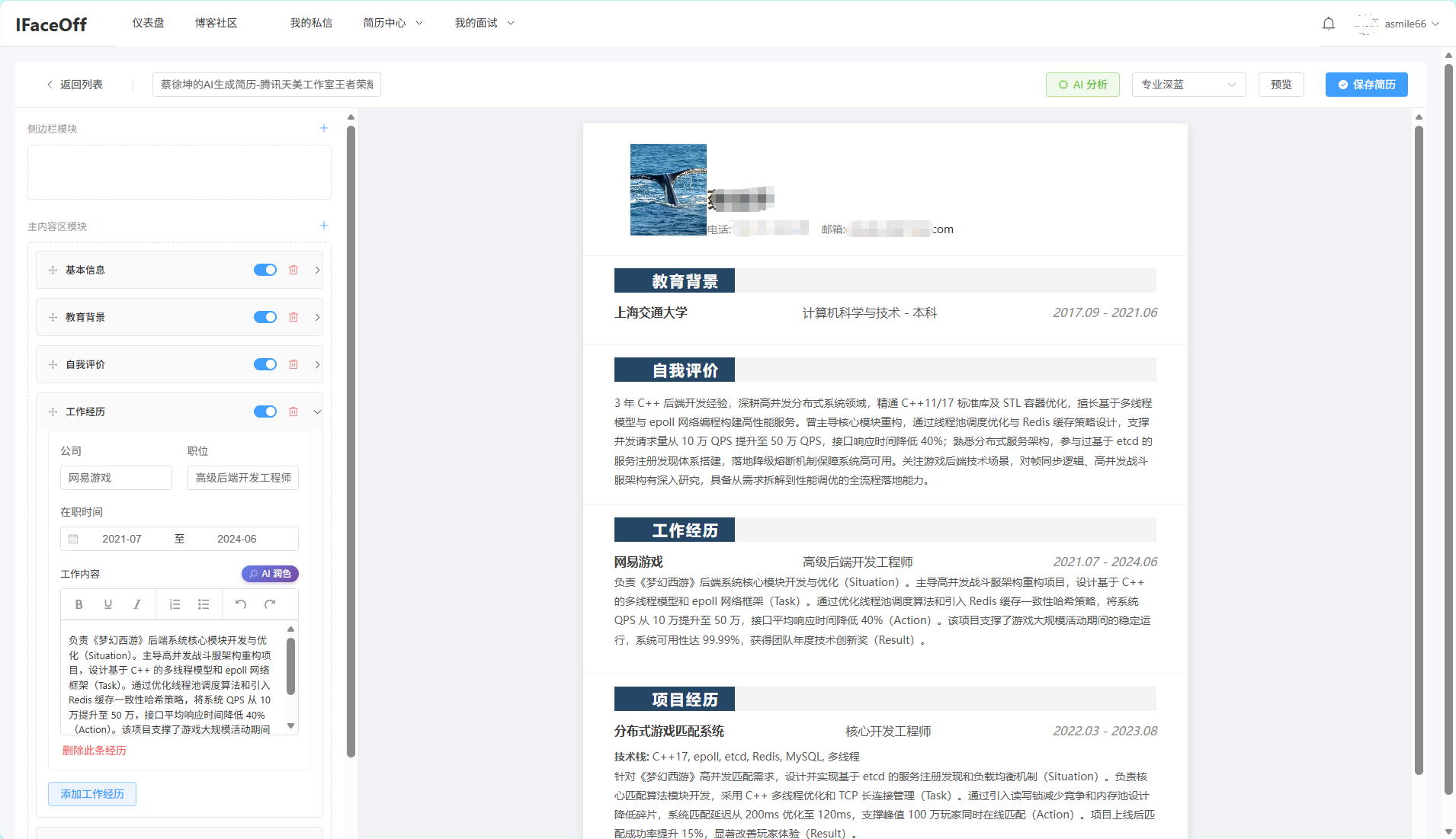Expand the 简历中心 menu

[393, 23]
